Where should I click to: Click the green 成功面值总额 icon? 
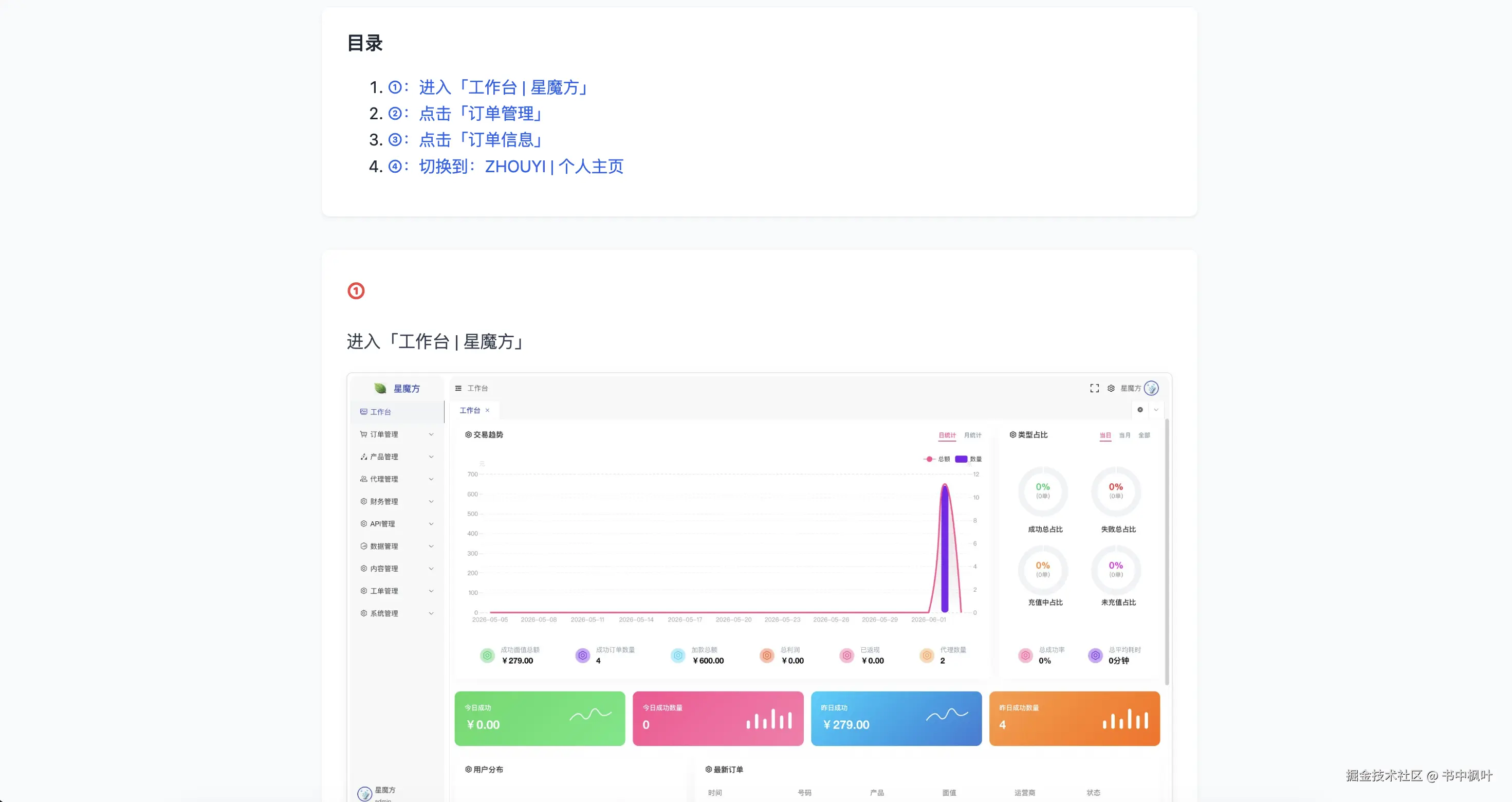(x=487, y=655)
